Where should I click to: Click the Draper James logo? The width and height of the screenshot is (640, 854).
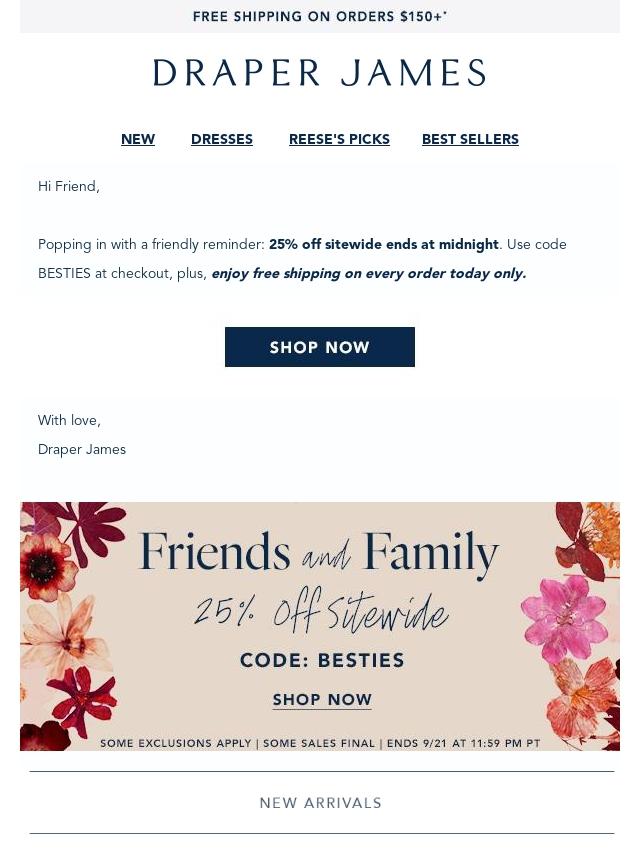tap(320, 73)
